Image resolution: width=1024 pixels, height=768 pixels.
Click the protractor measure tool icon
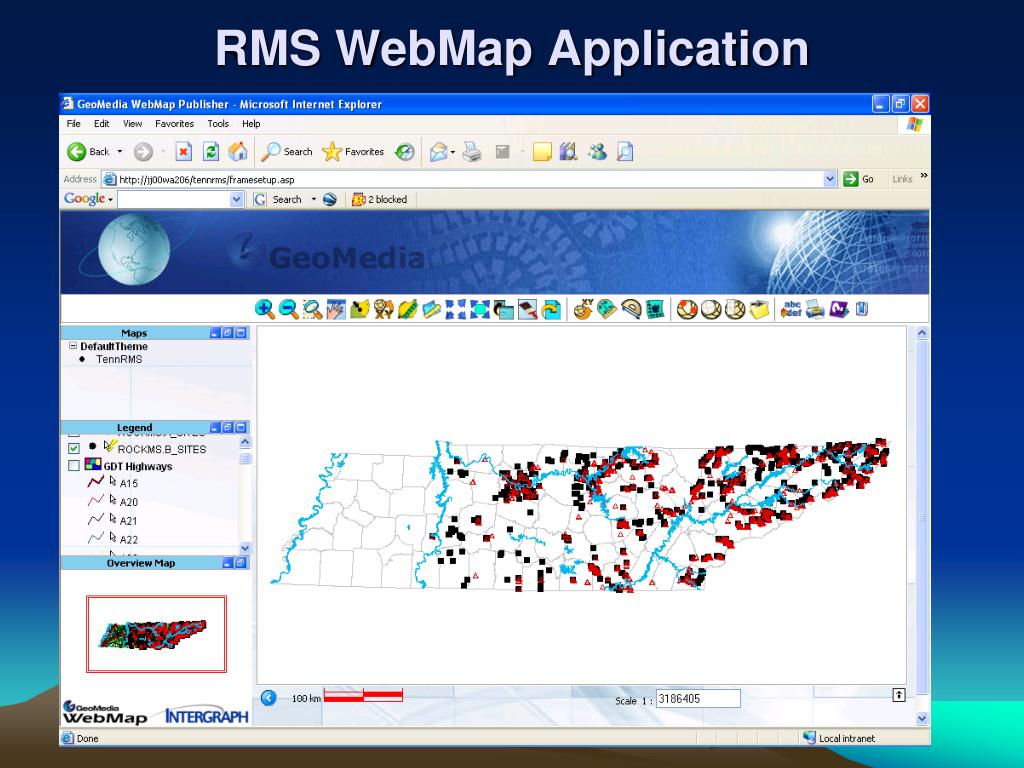(631, 309)
